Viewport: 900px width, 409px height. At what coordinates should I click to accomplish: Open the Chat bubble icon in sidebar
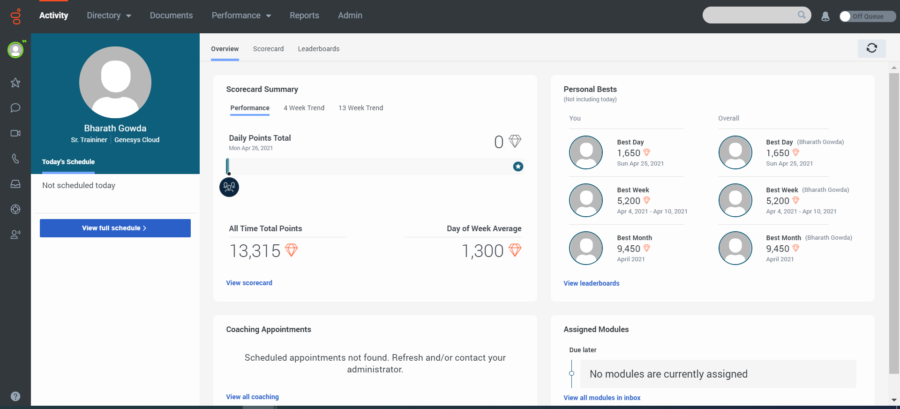[x=15, y=108]
